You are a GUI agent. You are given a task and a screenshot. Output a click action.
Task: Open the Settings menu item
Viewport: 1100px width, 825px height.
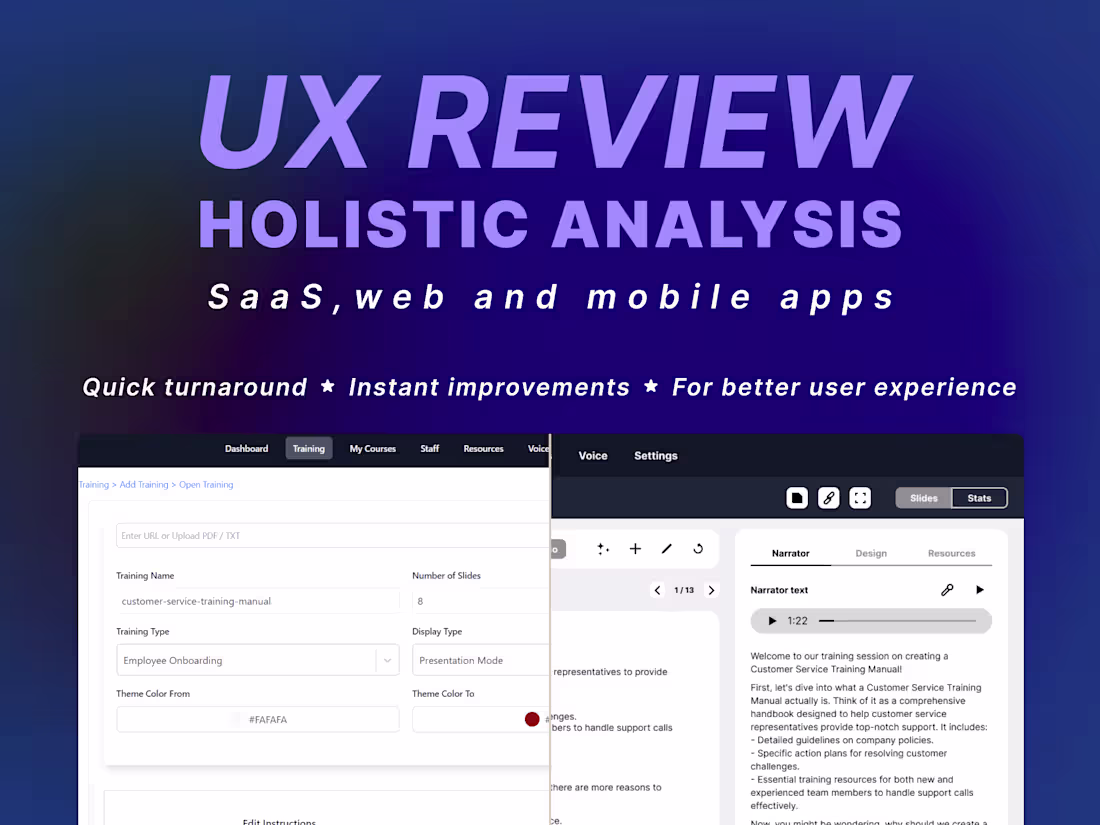tap(655, 455)
